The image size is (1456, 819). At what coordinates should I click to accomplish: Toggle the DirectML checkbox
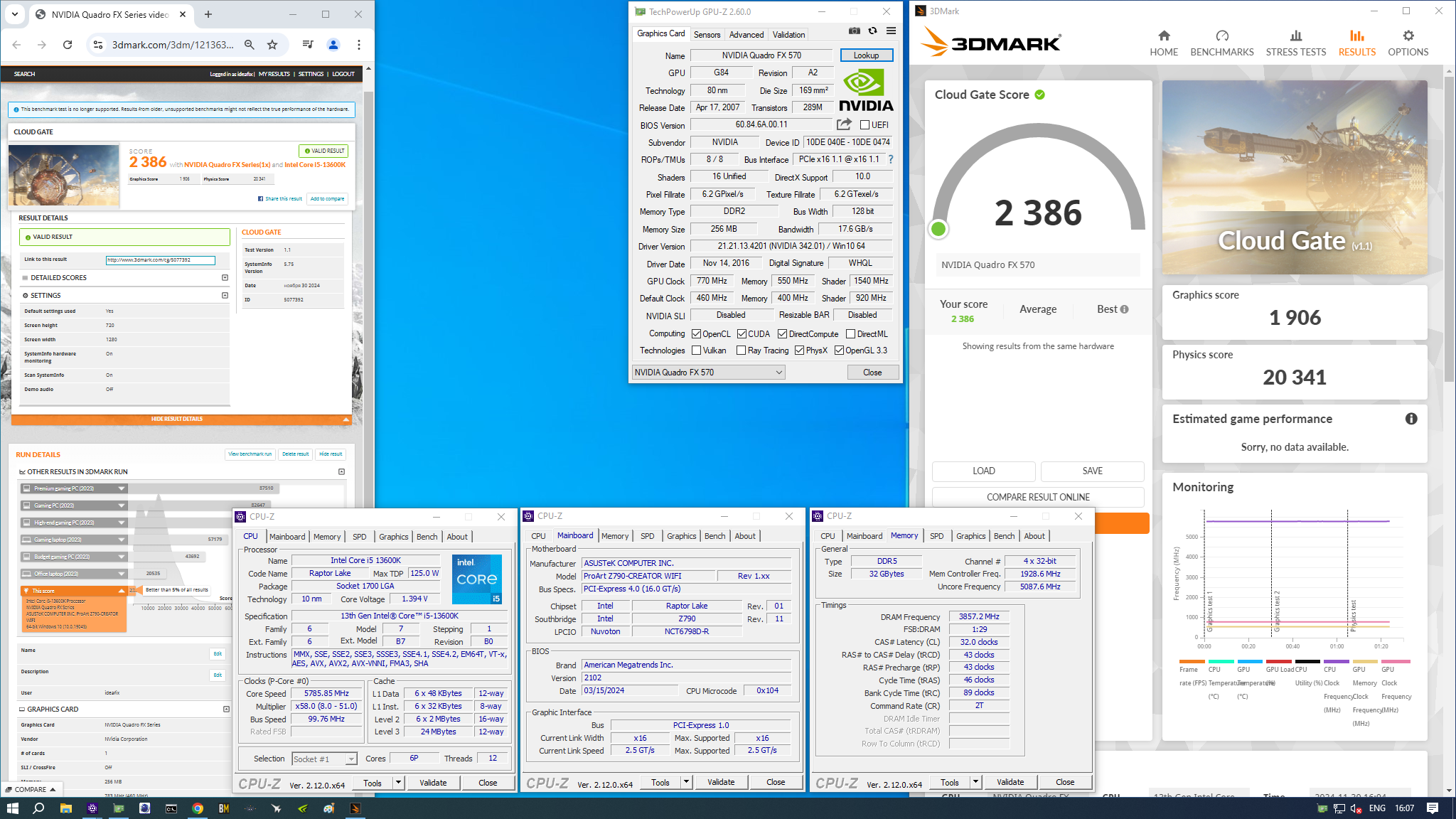(850, 334)
